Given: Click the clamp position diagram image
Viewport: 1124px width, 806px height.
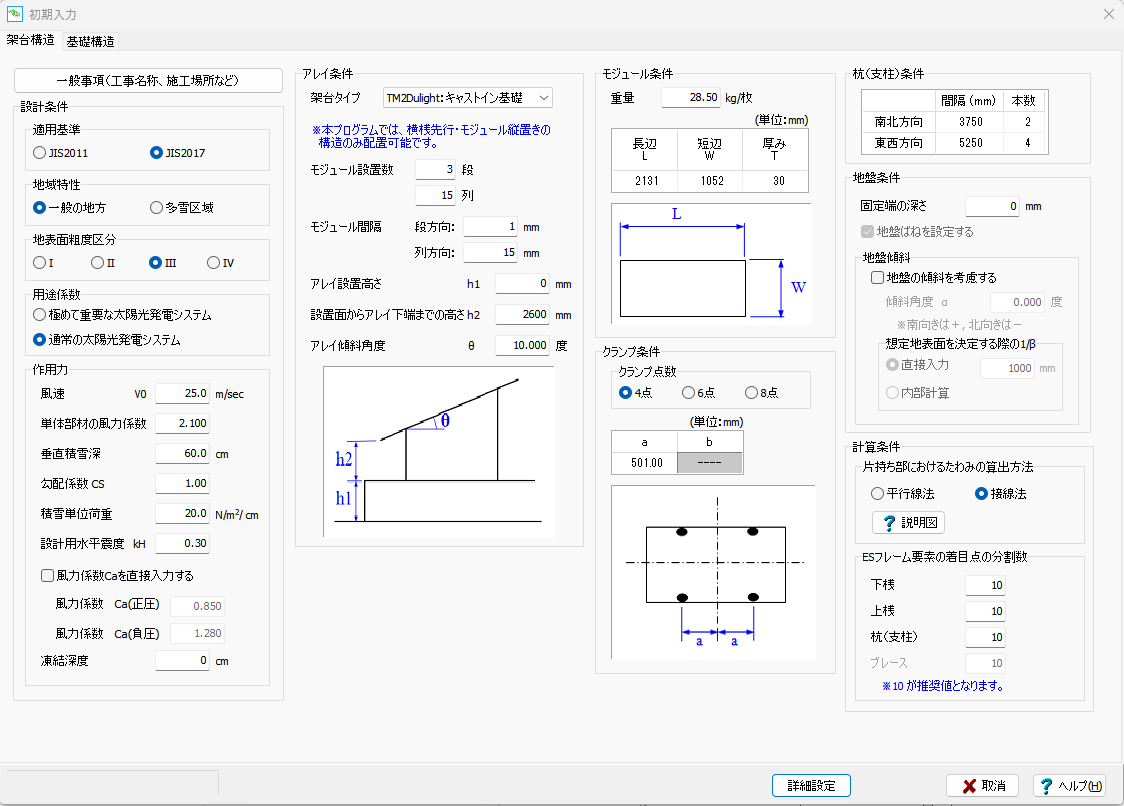Looking at the screenshot, I should 713,572.
